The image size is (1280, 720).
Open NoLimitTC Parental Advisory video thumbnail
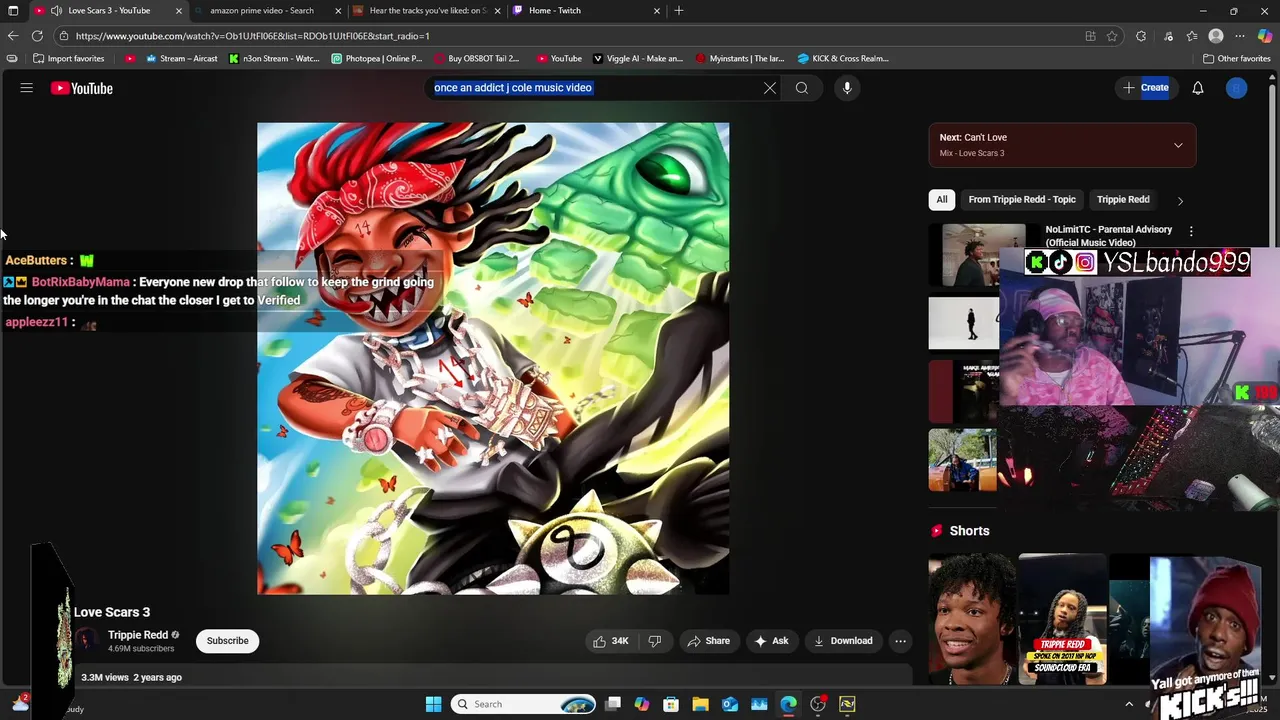[x=964, y=256]
